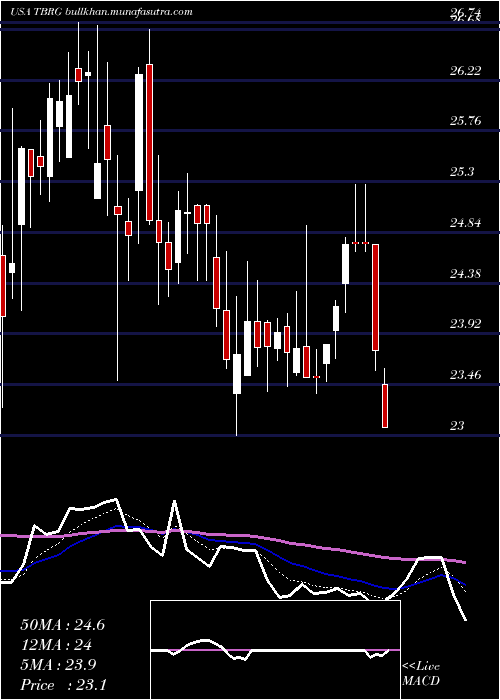500x700 pixels.
Task: Select the 23.46 price axis label
Action: (x=466, y=375)
